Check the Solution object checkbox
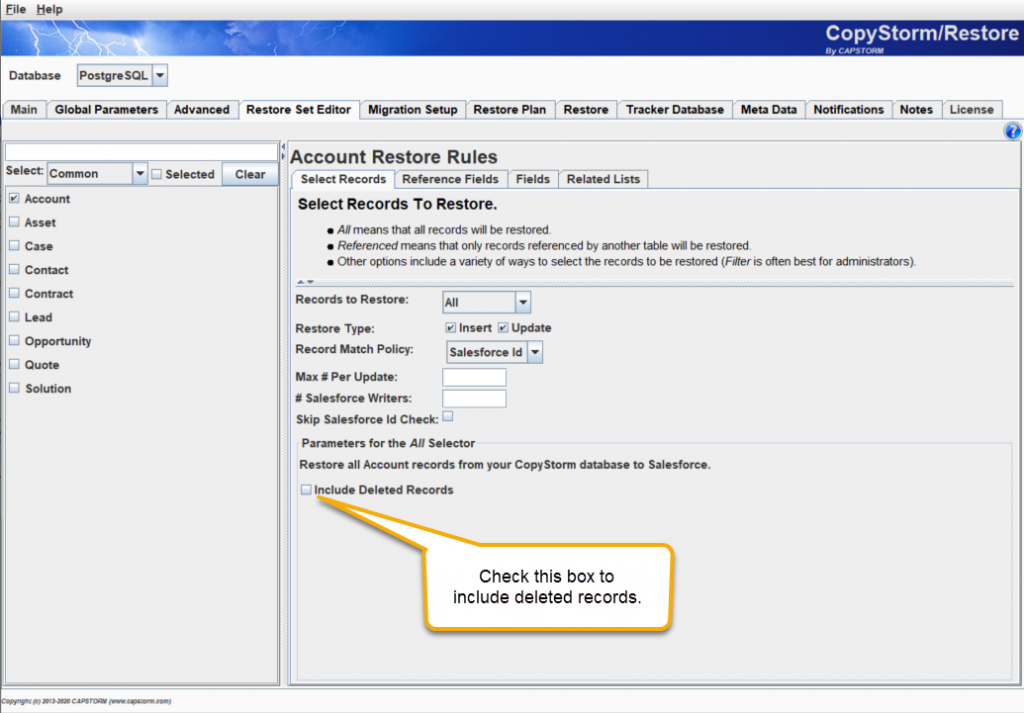The height and width of the screenshot is (713, 1024). [x=14, y=388]
